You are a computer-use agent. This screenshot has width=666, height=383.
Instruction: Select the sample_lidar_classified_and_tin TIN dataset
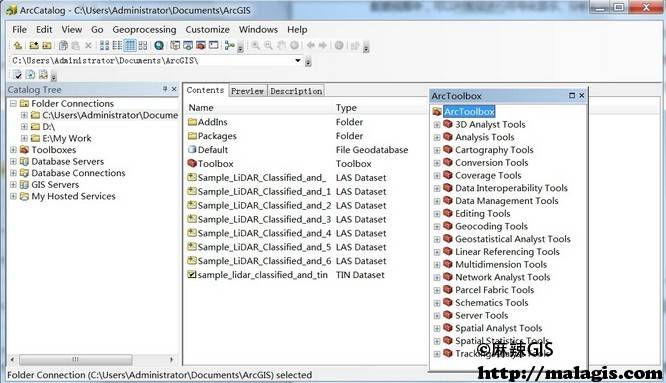pos(257,275)
